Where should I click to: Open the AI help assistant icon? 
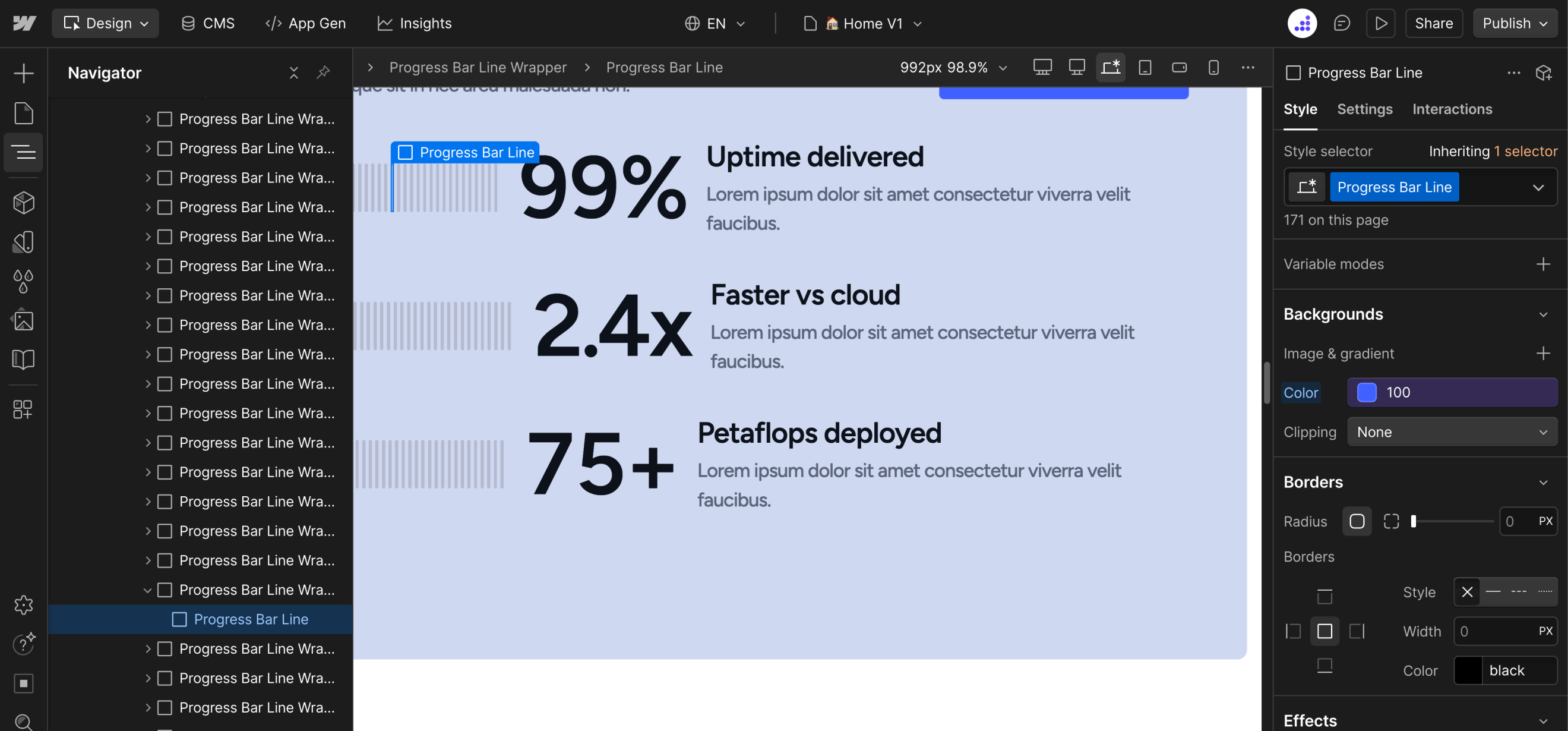point(23,643)
